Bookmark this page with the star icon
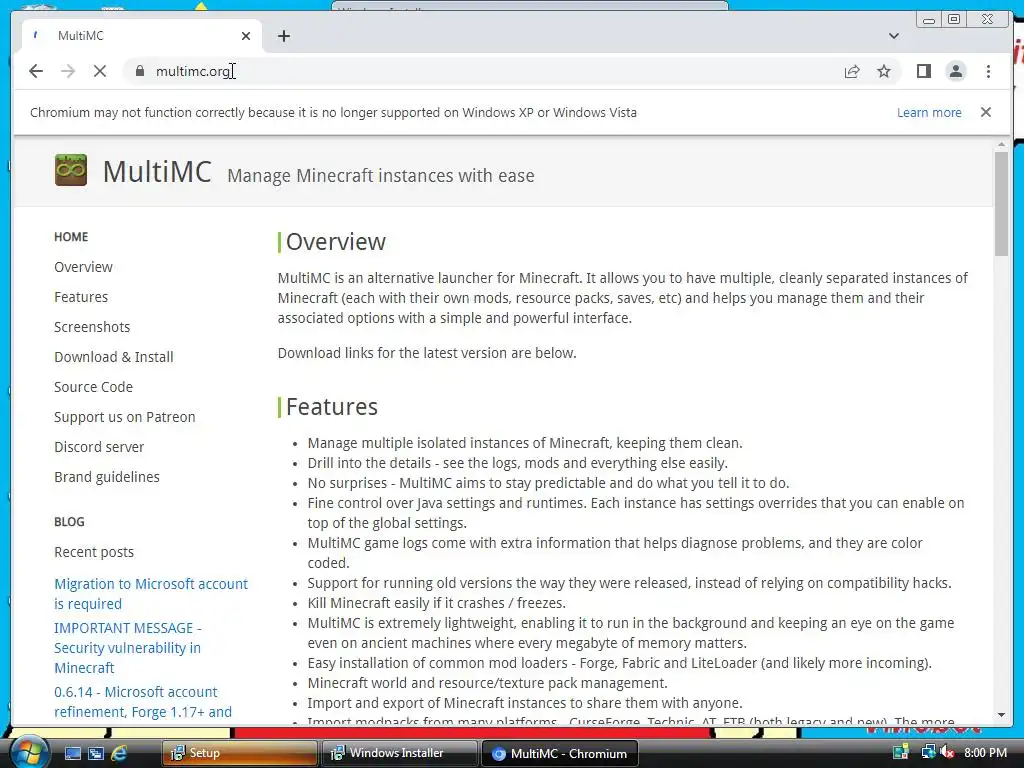 tap(884, 71)
